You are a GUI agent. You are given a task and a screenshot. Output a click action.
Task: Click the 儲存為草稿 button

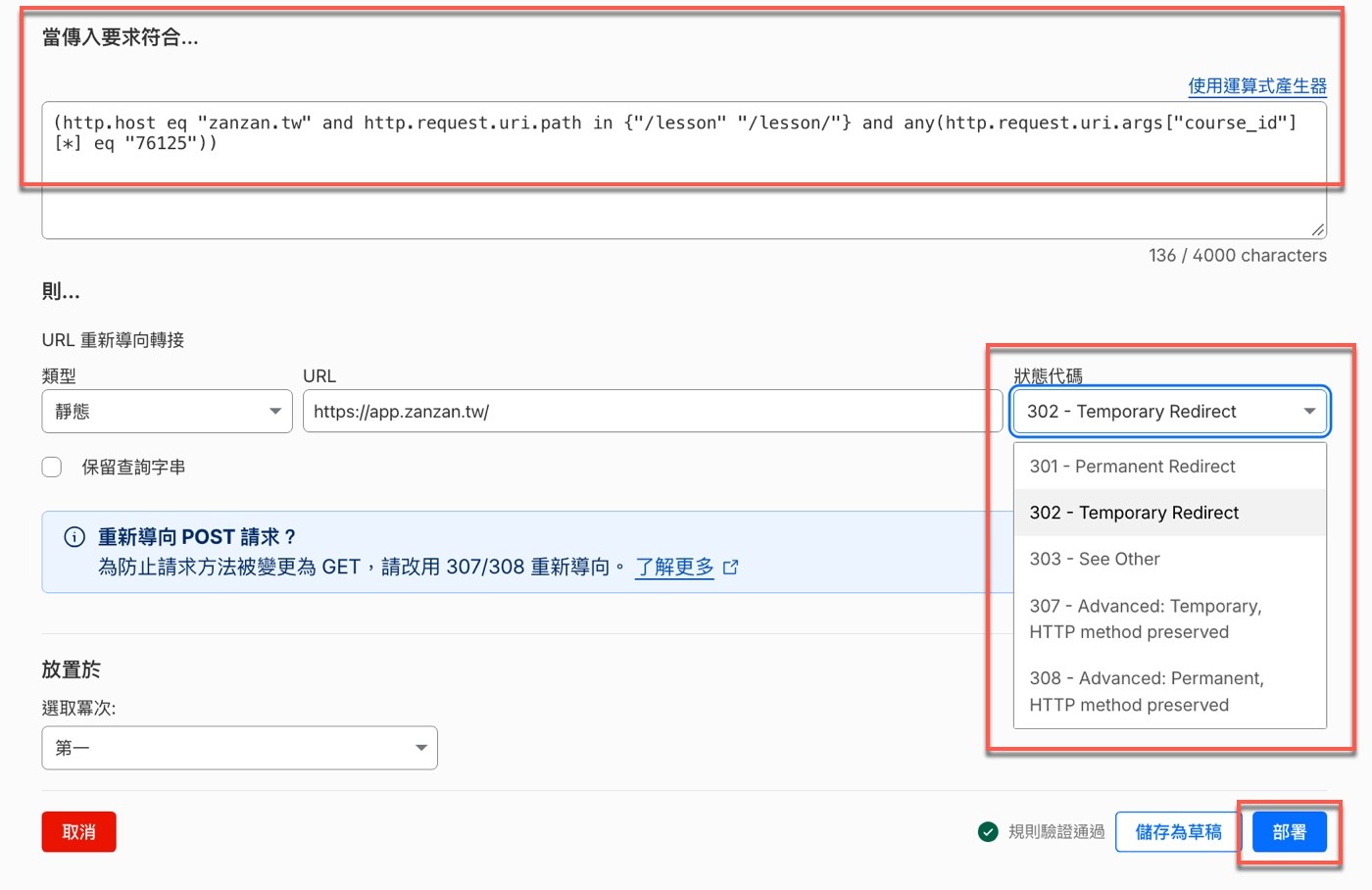click(1178, 832)
